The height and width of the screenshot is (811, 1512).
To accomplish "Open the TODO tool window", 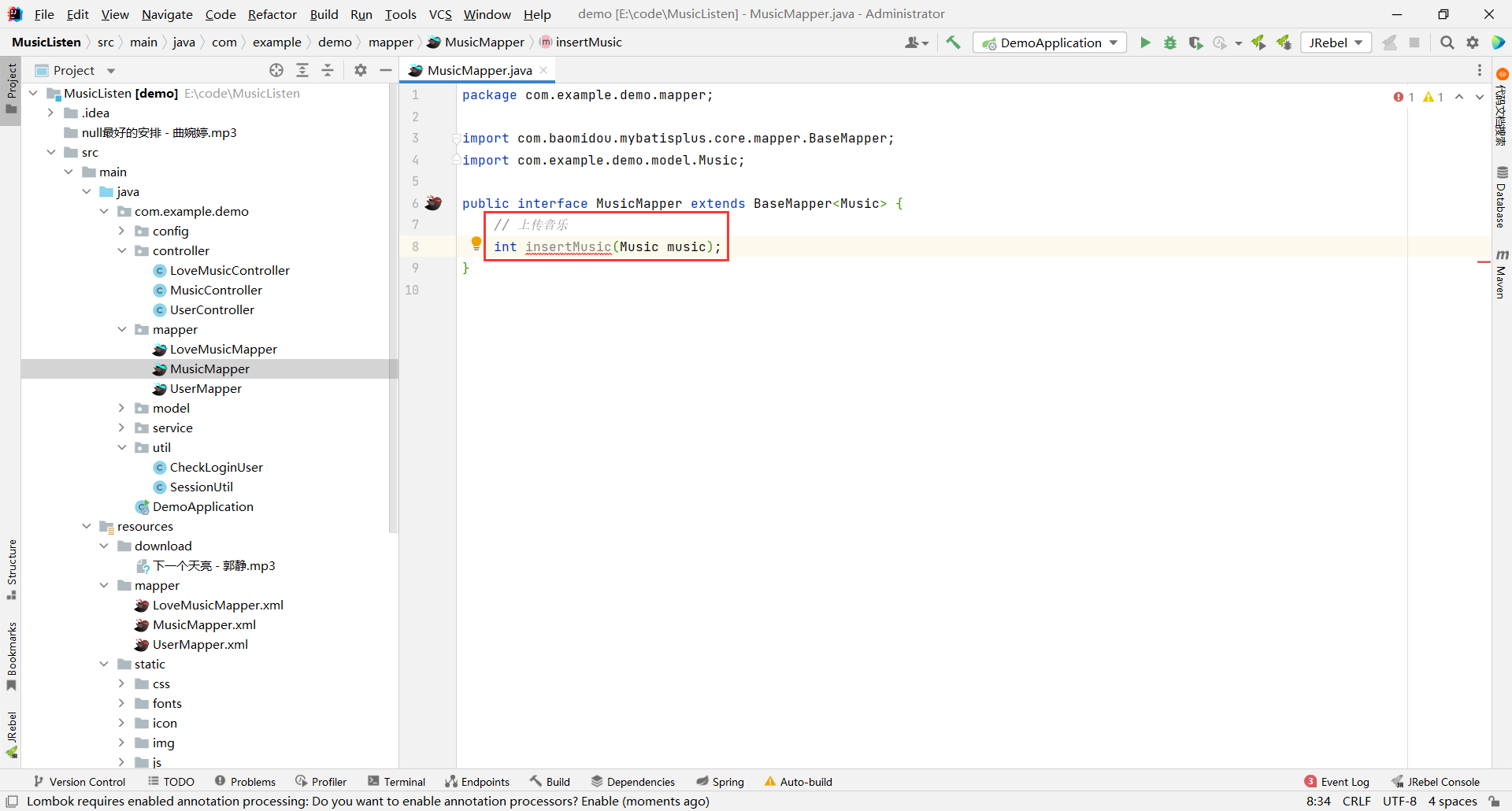I will [x=171, y=782].
